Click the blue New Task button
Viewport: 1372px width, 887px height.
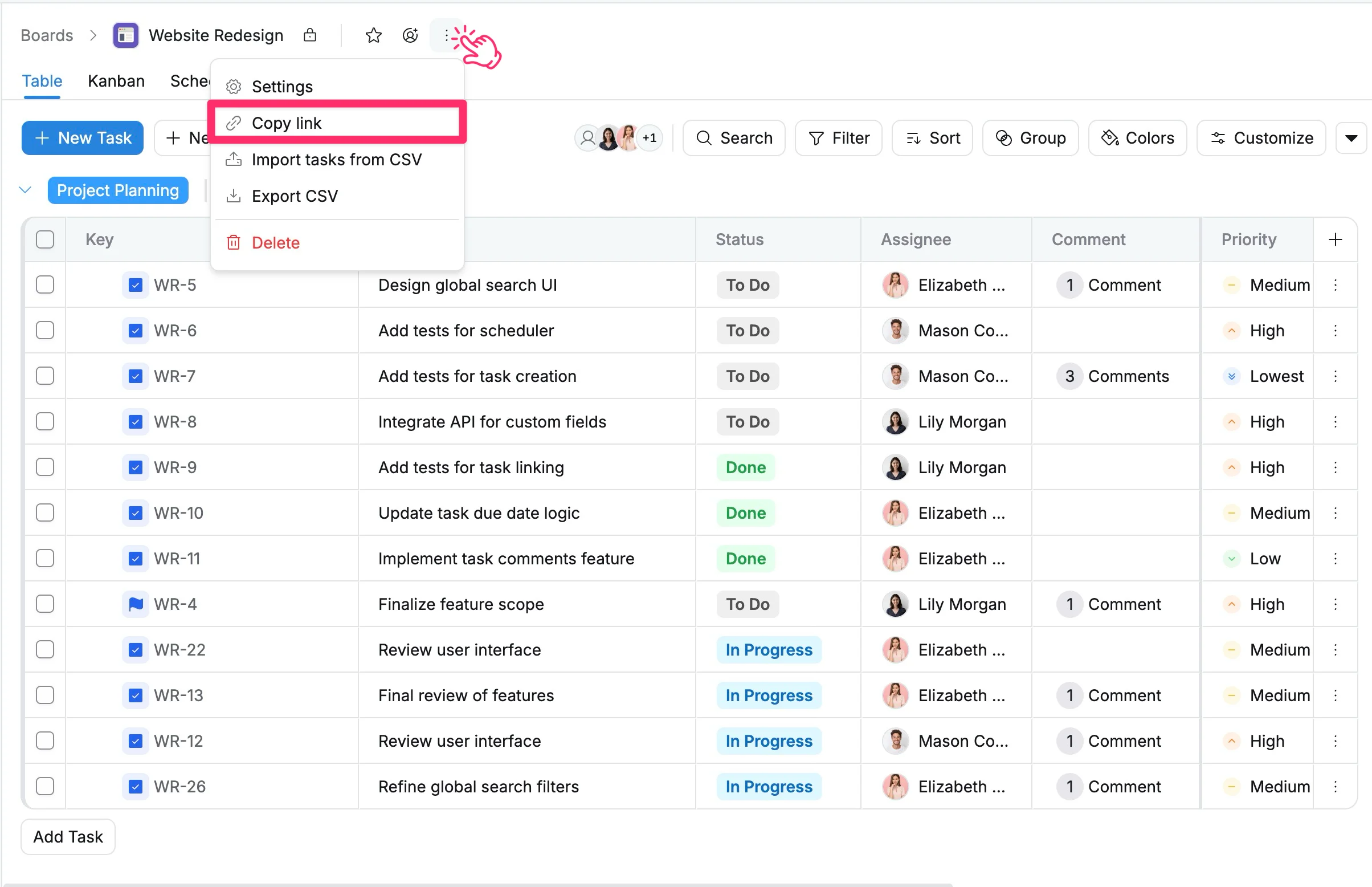point(82,138)
